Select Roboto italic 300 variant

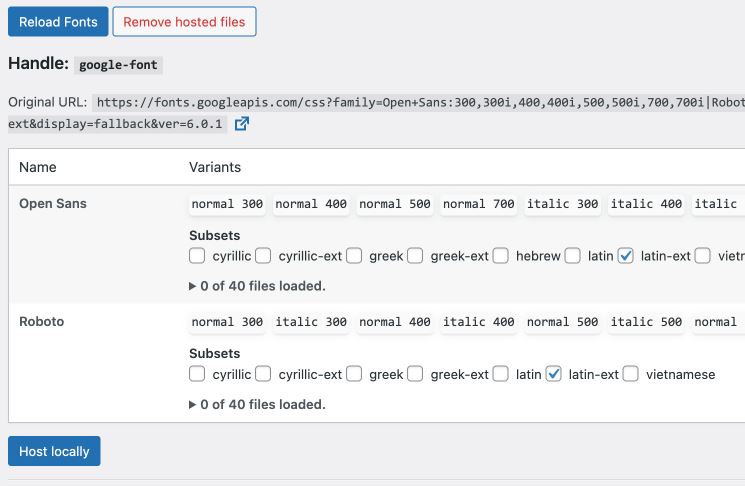click(311, 322)
